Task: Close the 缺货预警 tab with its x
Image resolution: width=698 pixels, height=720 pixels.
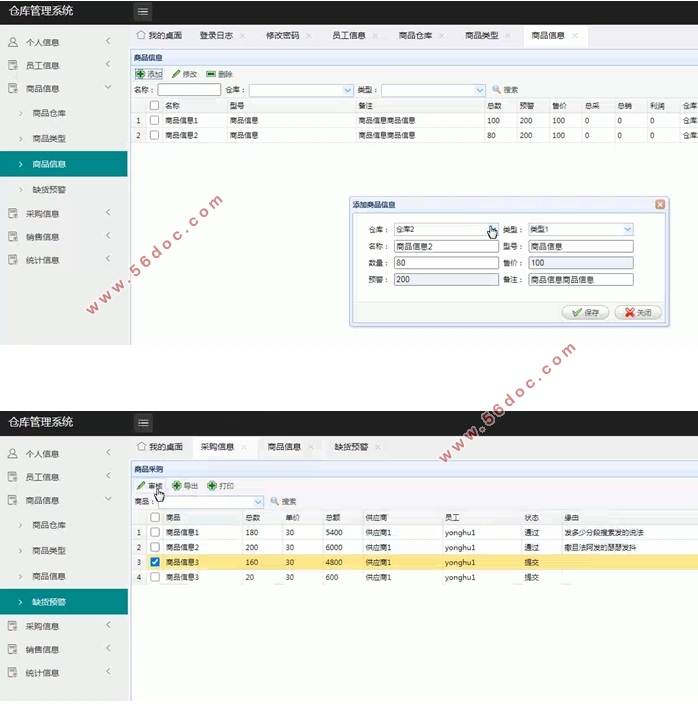Action: pos(377,447)
